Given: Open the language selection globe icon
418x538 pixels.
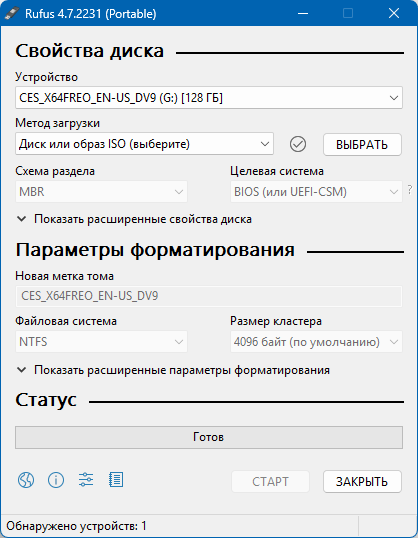Looking at the screenshot, I should pos(26,480).
